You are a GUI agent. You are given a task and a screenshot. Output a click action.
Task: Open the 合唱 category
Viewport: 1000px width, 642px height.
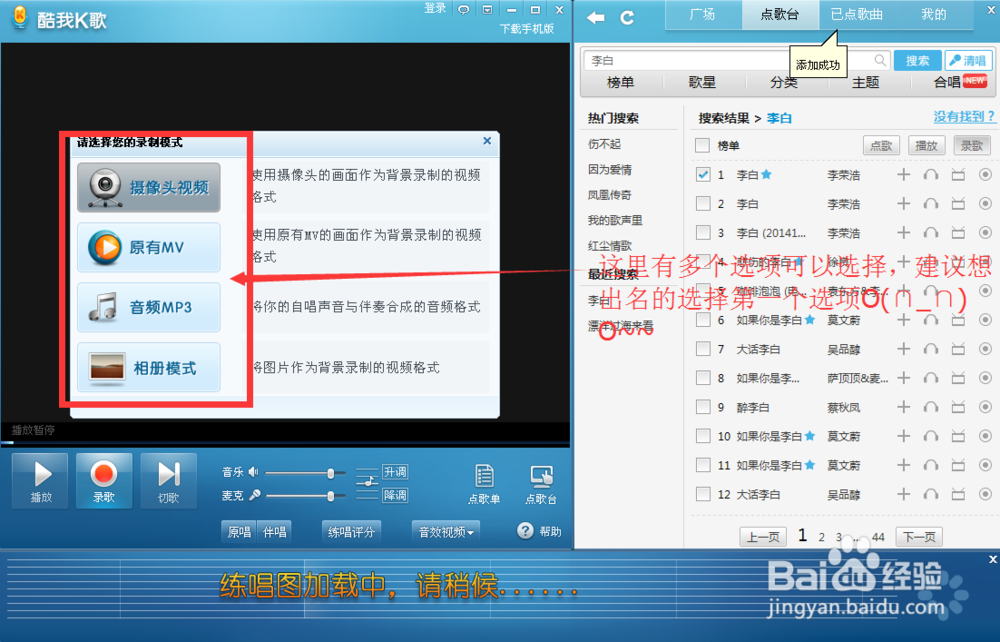coord(947,82)
